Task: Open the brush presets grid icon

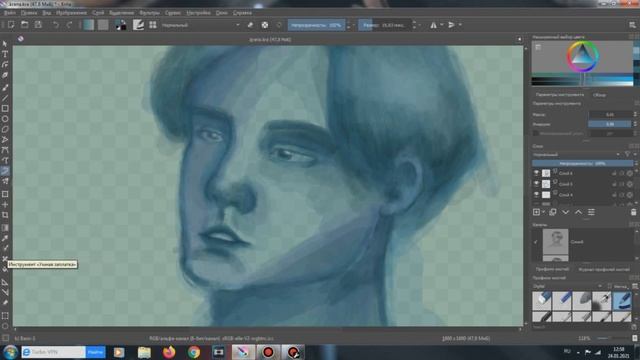Action: (x=153, y=25)
